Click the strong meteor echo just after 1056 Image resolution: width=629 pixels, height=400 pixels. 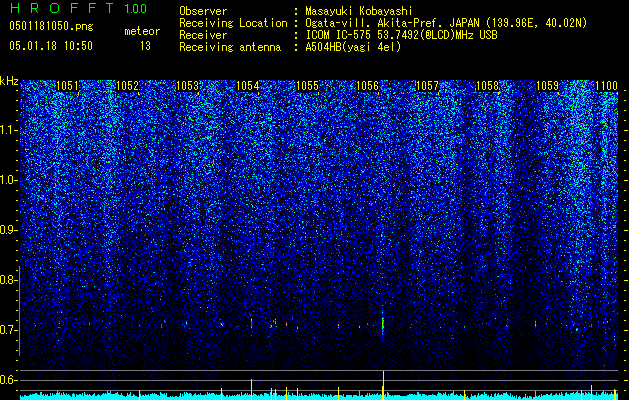[x=383, y=322]
